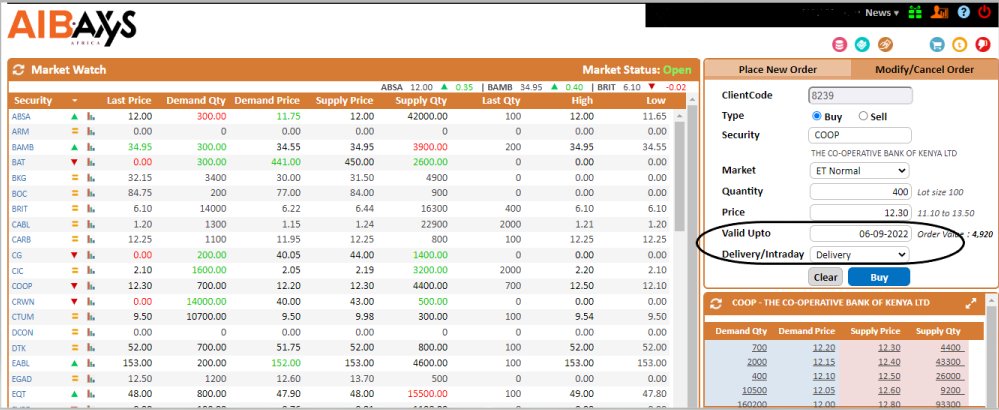This screenshot has height=410, width=999.
Task: Open the EABL security link
Action: coord(21,363)
